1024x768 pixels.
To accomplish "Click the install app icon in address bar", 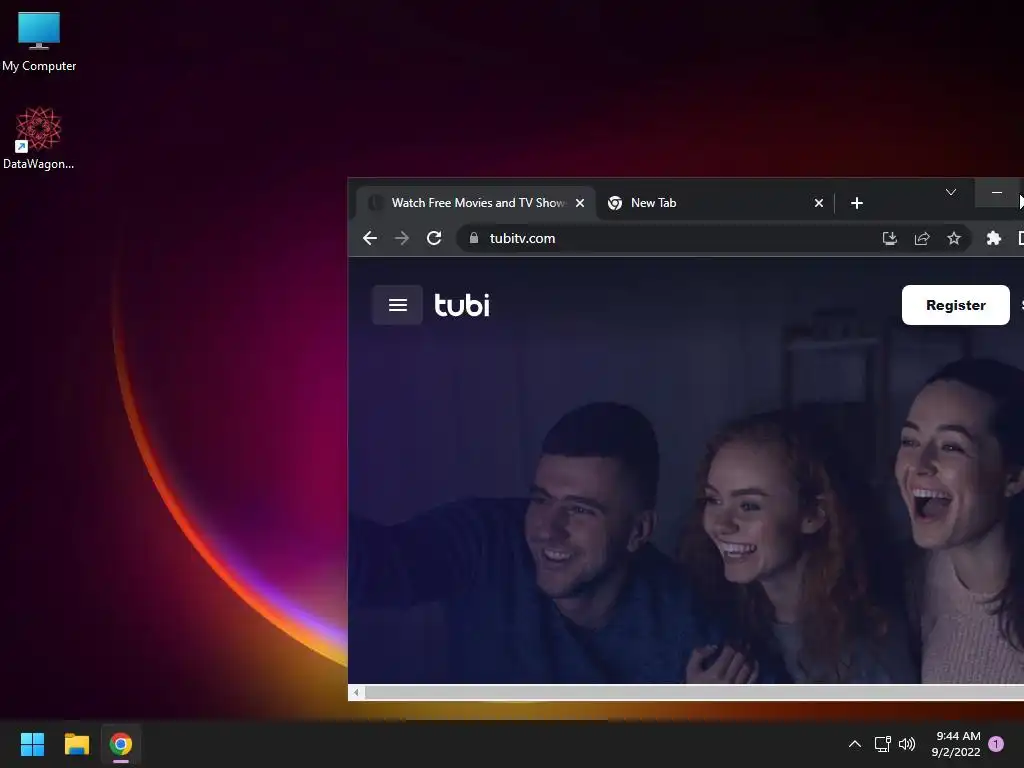I will pos(889,238).
